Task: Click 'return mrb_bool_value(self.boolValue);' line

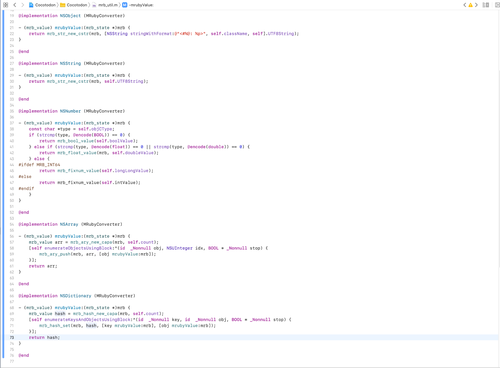Action: 88,141
